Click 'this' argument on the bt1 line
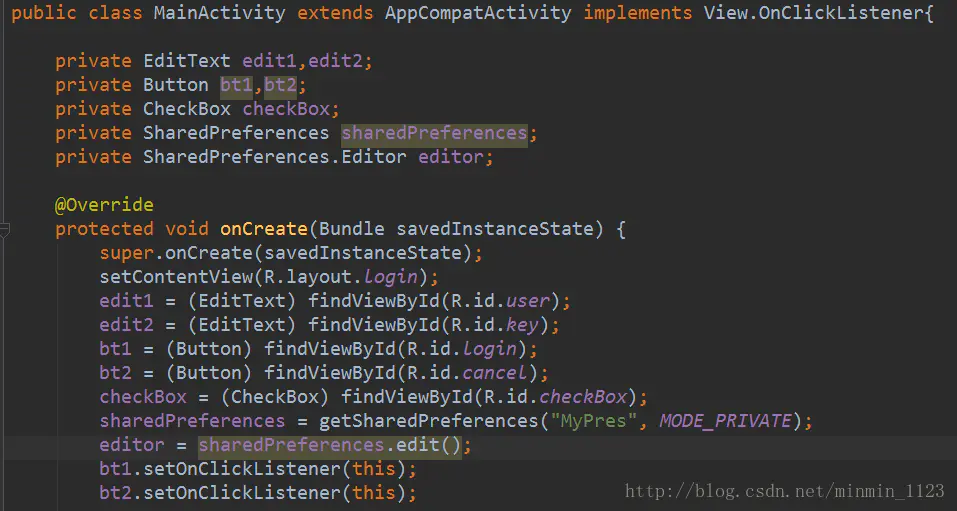Image resolution: width=957 pixels, height=511 pixels. [x=374, y=469]
